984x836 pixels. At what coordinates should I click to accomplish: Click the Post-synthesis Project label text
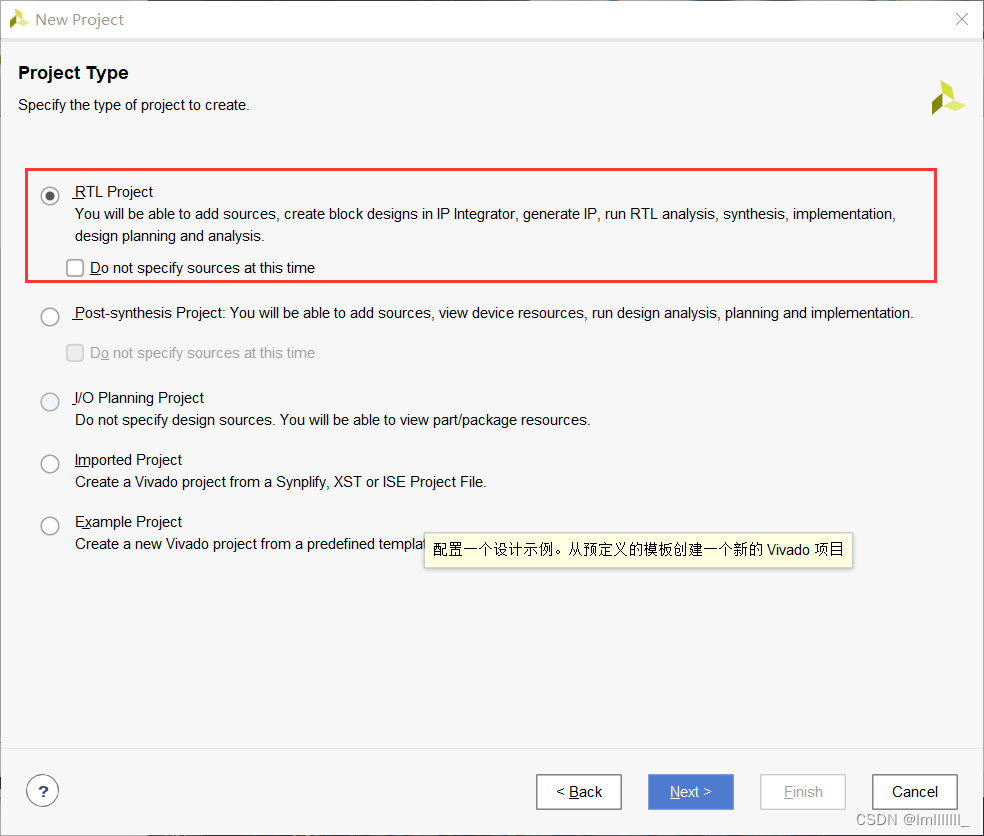tap(149, 313)
